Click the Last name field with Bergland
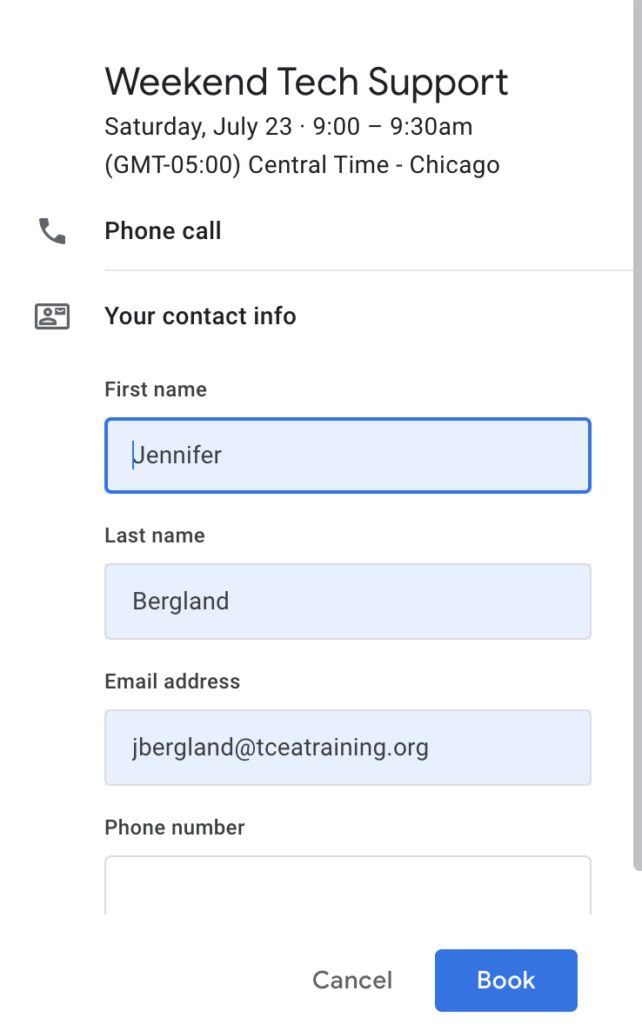 click(x=347, y=601)
